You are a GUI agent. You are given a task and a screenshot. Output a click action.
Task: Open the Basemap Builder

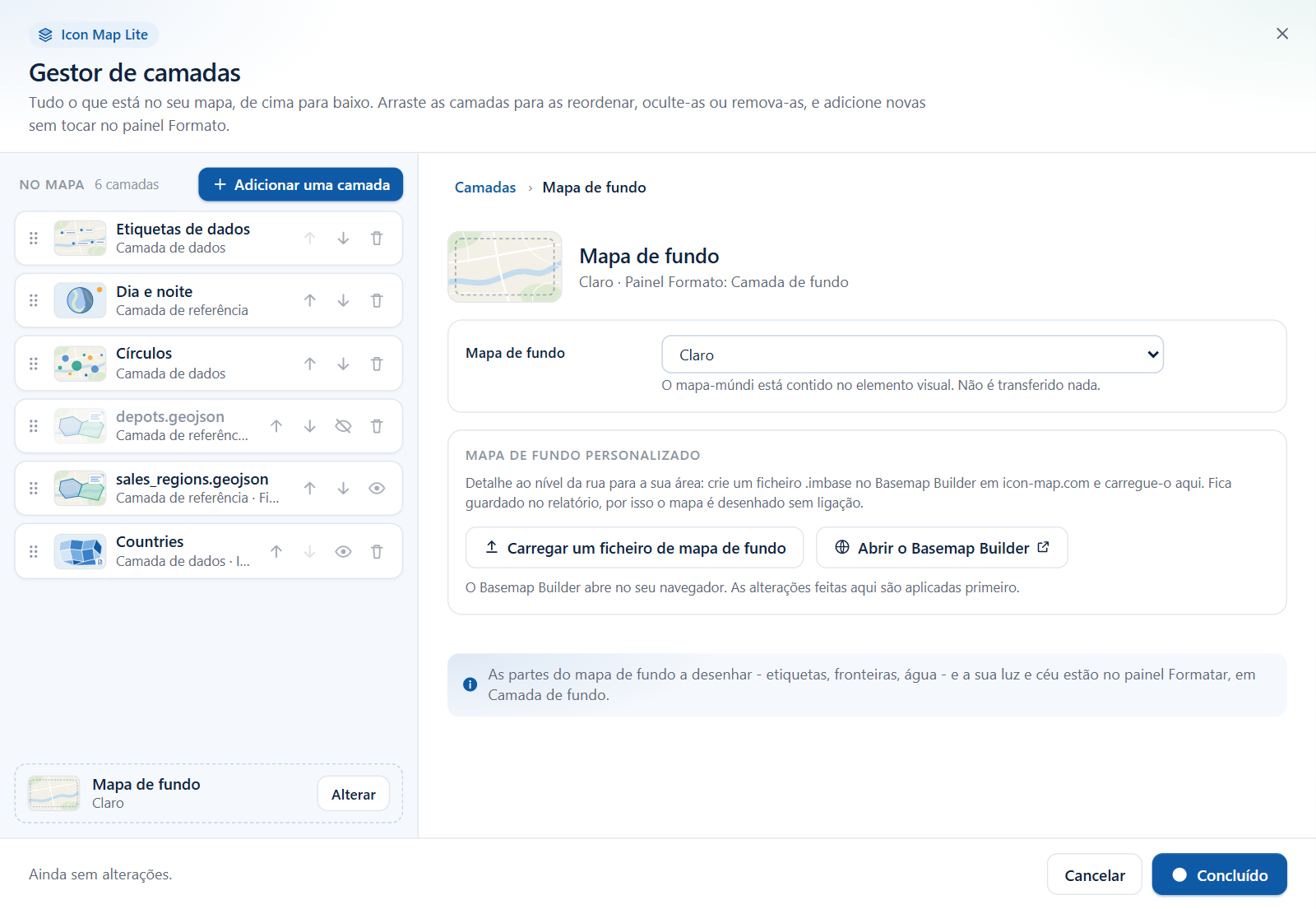(942, 548)
